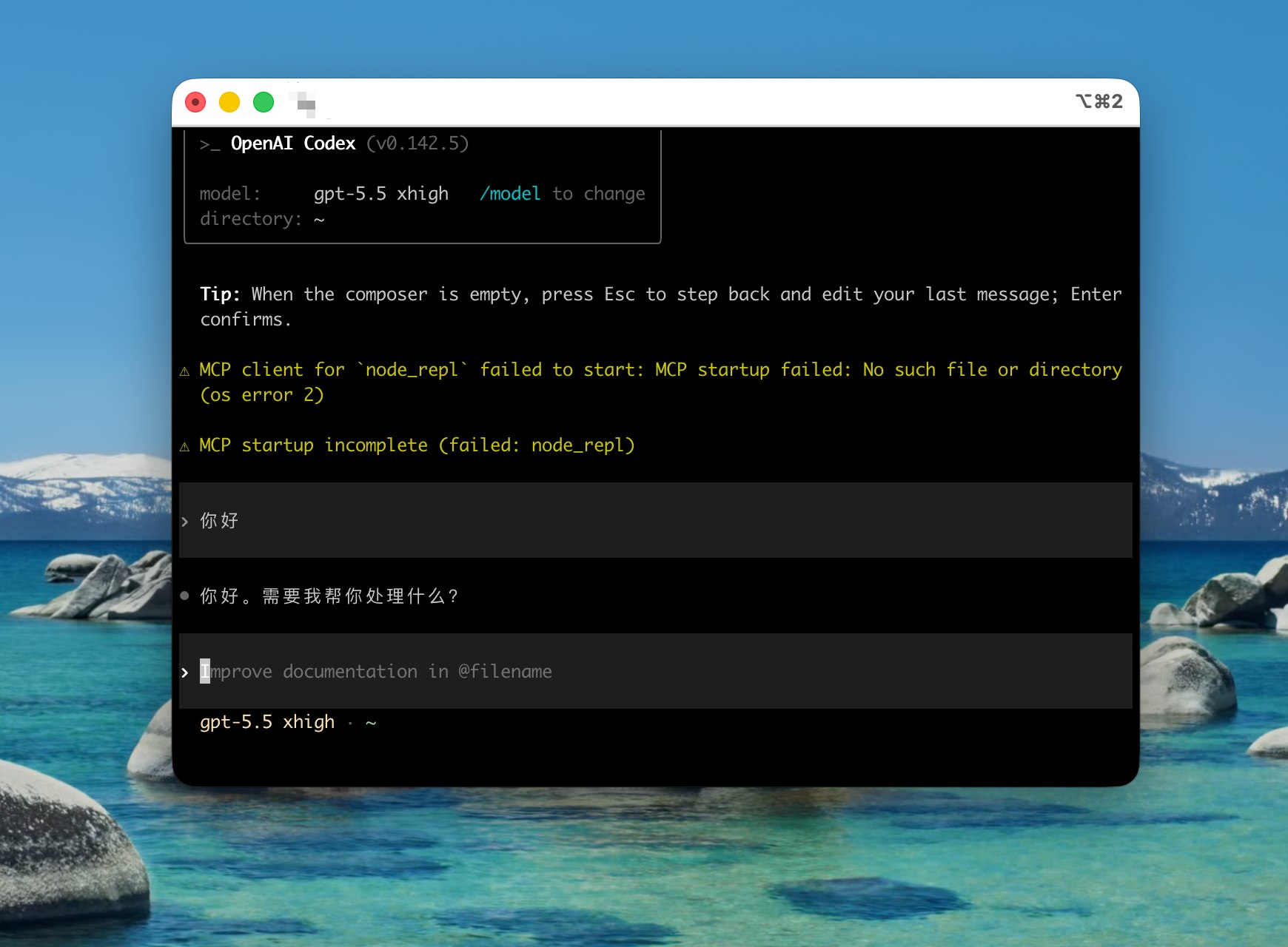Screen dimensions: 1288x947
Task: Click the 'OpenAI Codex' heading text
Action: click(x=293, y=144)
